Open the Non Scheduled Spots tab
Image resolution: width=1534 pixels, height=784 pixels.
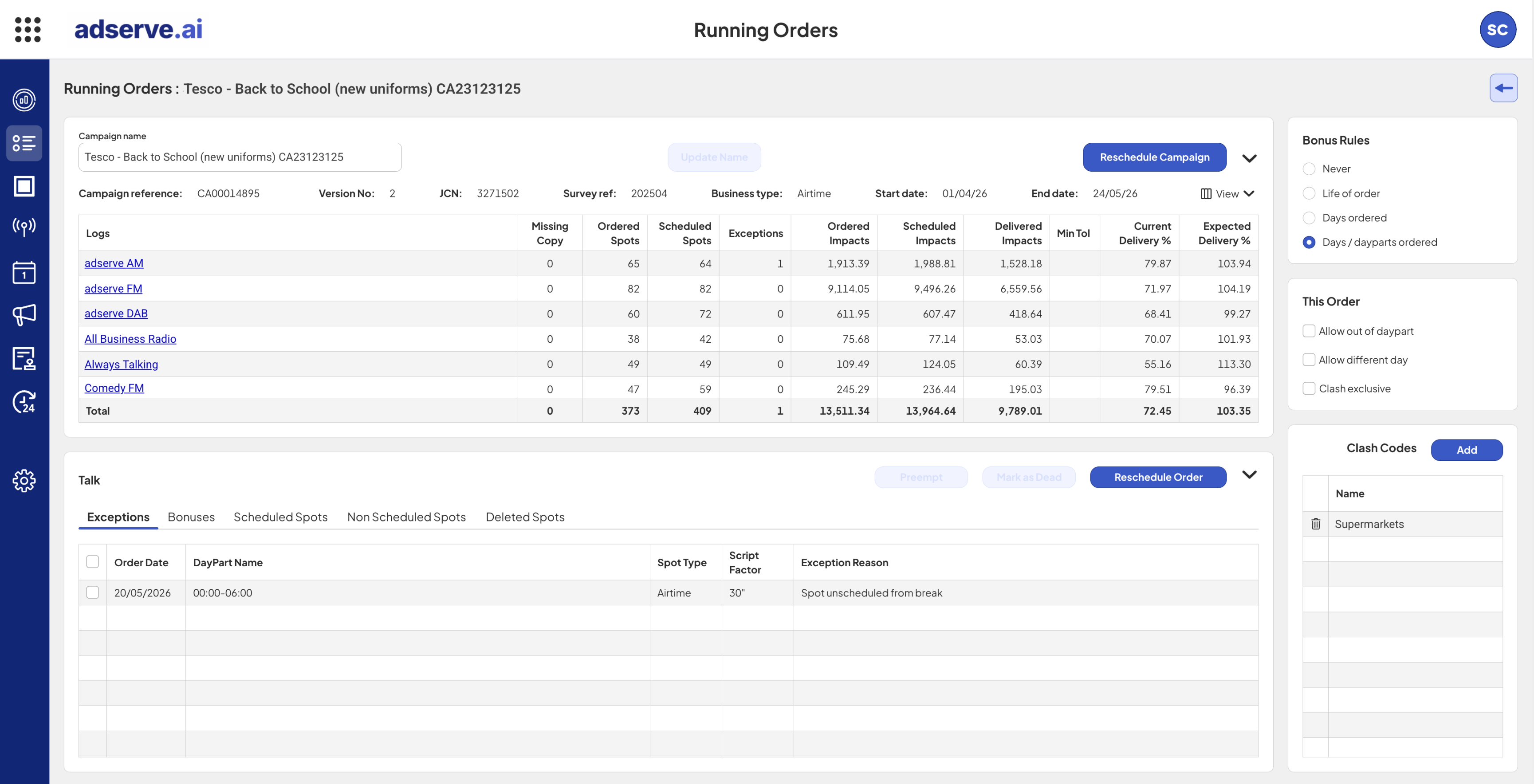(406, 517)
